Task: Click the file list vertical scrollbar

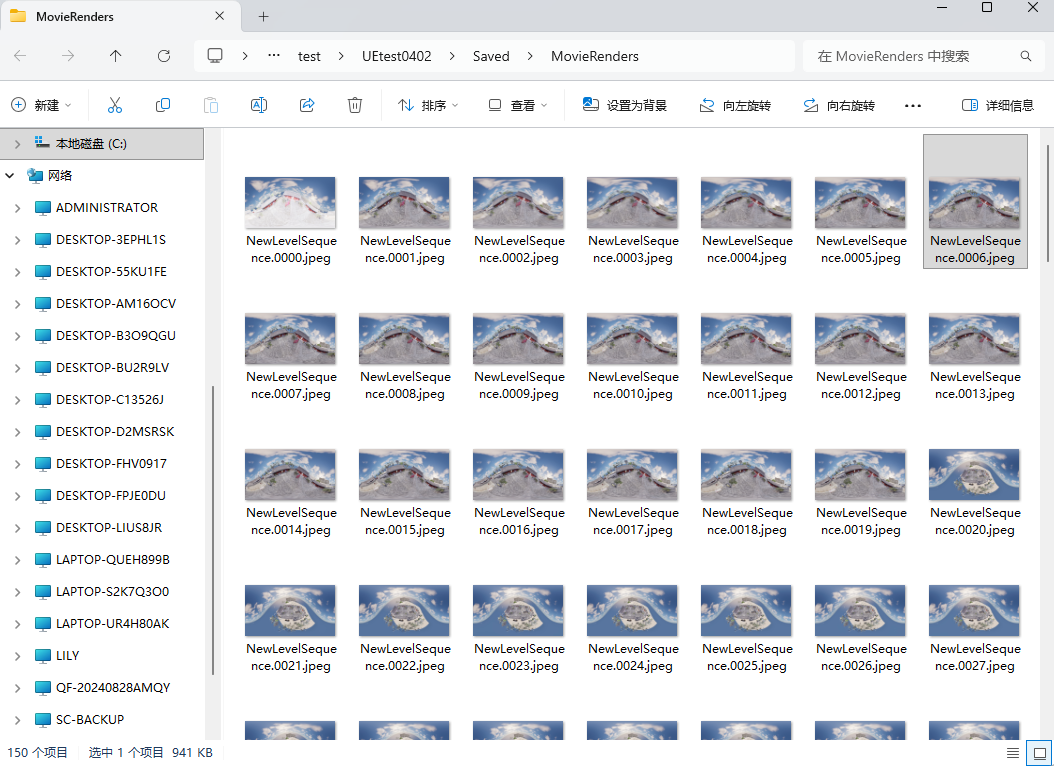Action: point(1047,203)
